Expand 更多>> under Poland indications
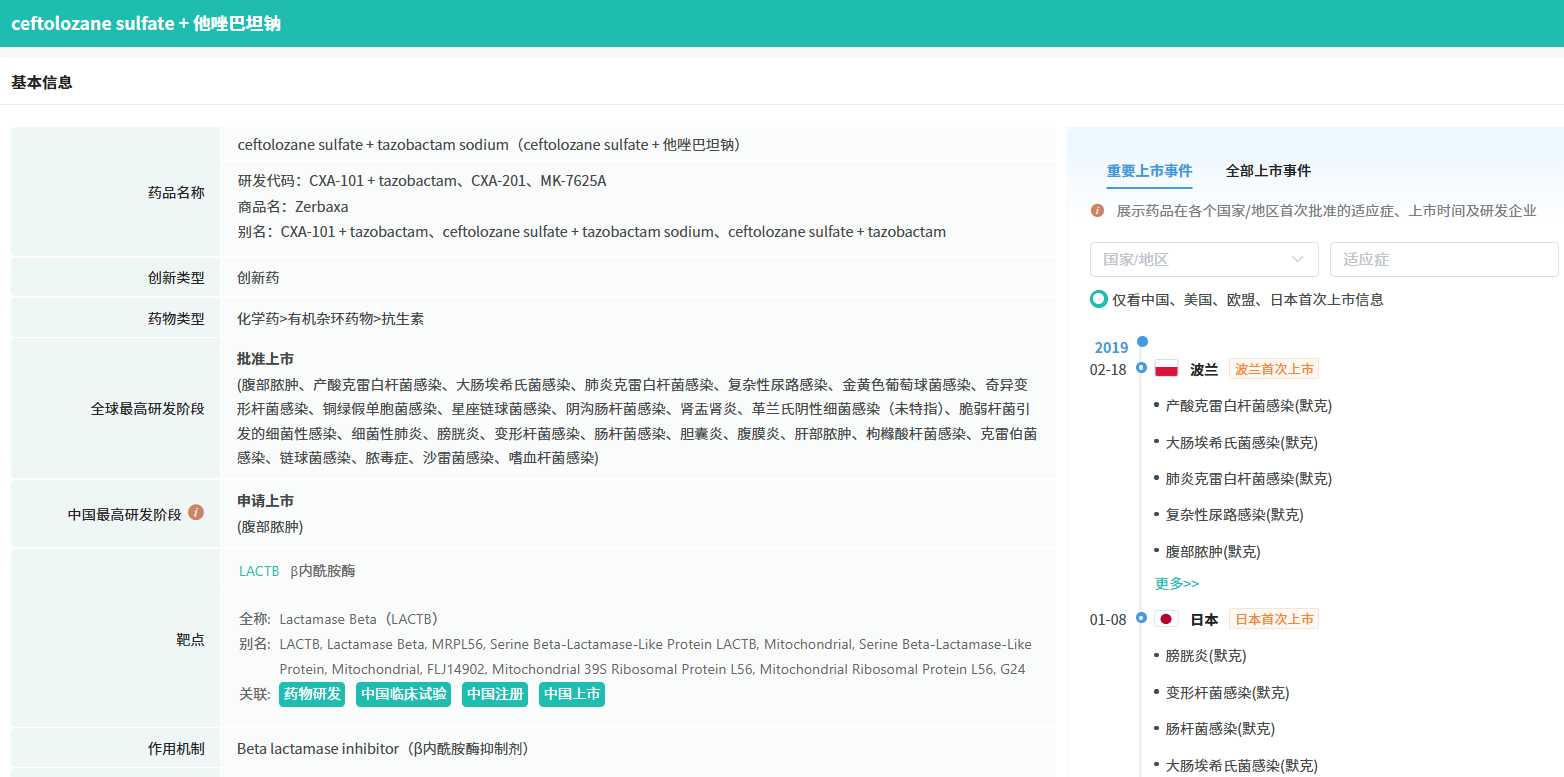The image size is (1564, 777). tap(1177, 583)
